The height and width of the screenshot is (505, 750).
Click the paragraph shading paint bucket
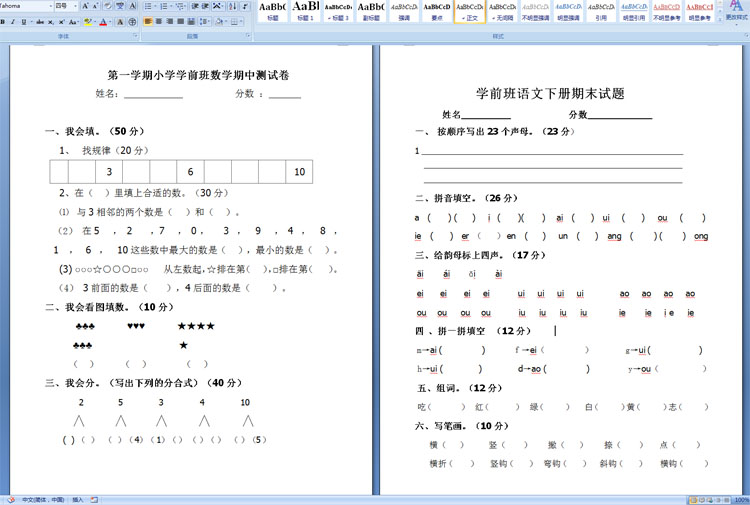click(218, 22)
